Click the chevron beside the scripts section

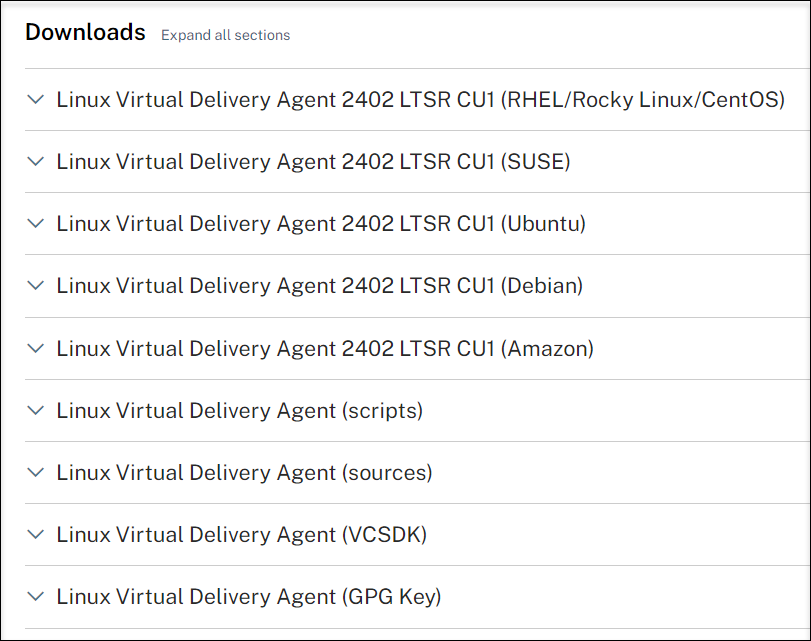[x=36, y=410]
